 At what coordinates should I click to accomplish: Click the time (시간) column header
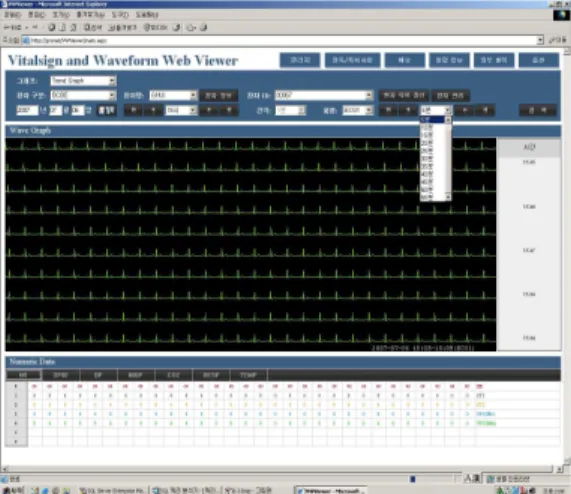pyautogui.click(x=529, y=147)
